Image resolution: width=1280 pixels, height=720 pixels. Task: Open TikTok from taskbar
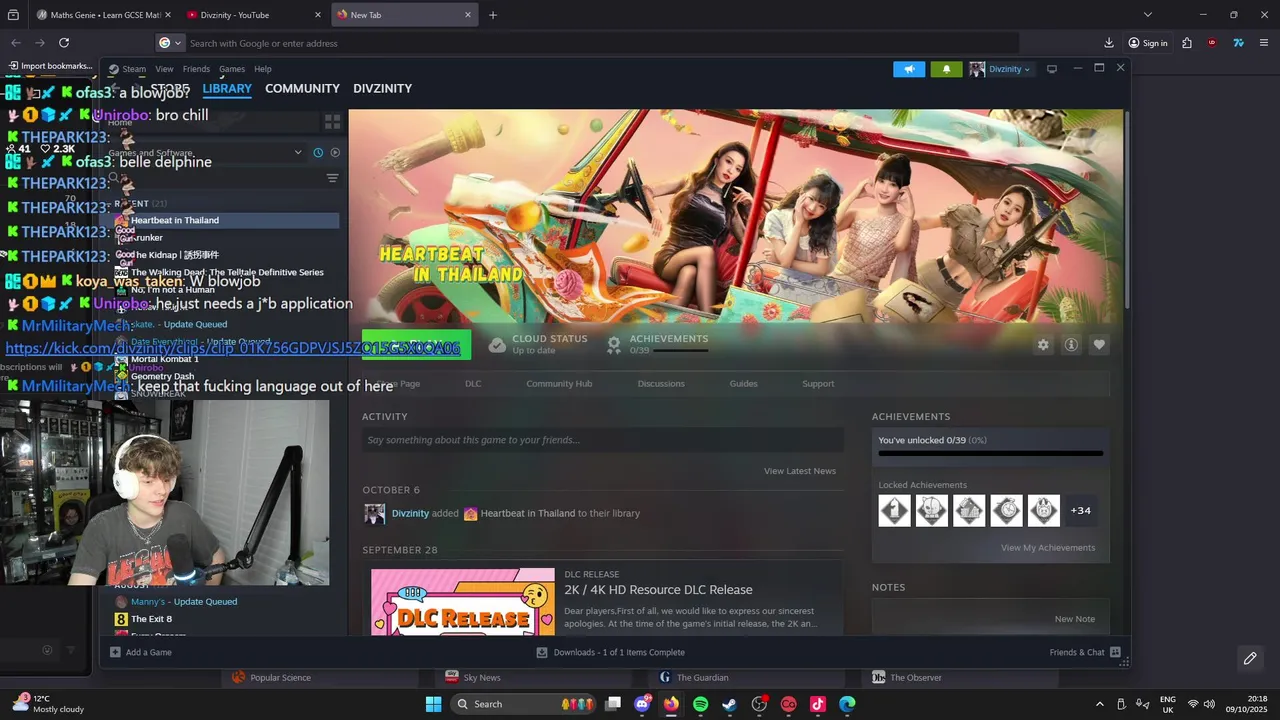818,704
